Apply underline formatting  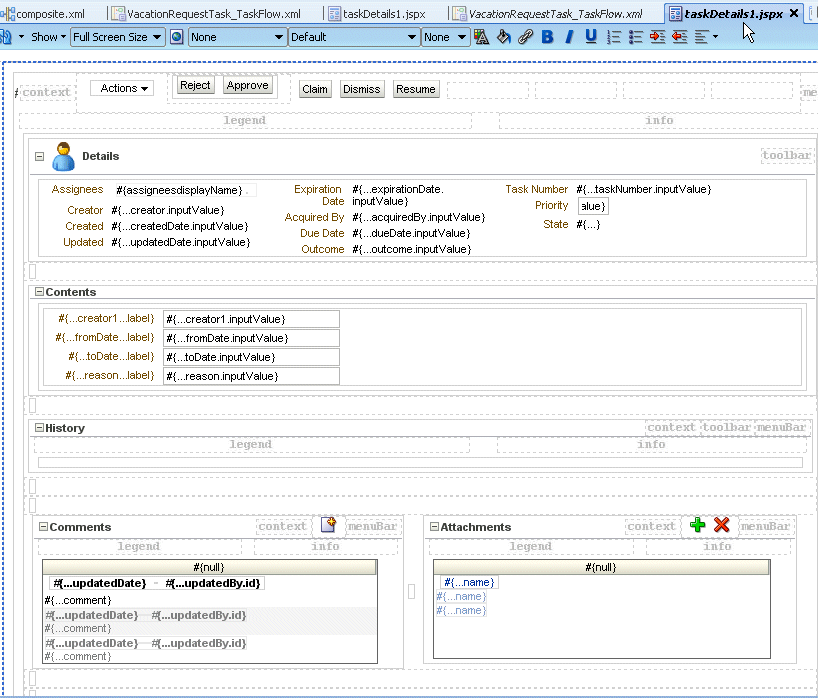(x=591, y=37)
